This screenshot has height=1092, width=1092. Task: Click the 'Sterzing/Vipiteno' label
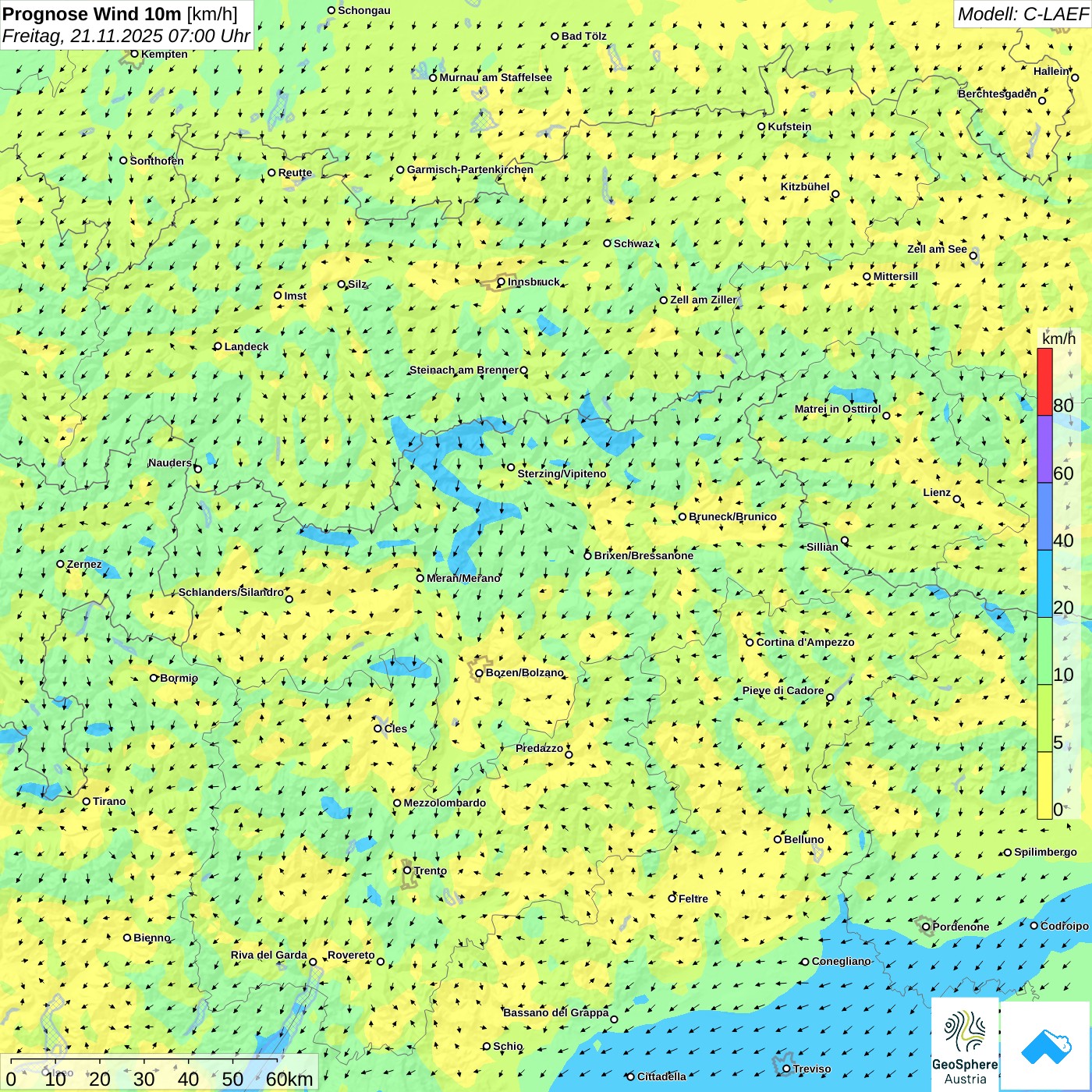pyautogui.click(x=562, y=473)
